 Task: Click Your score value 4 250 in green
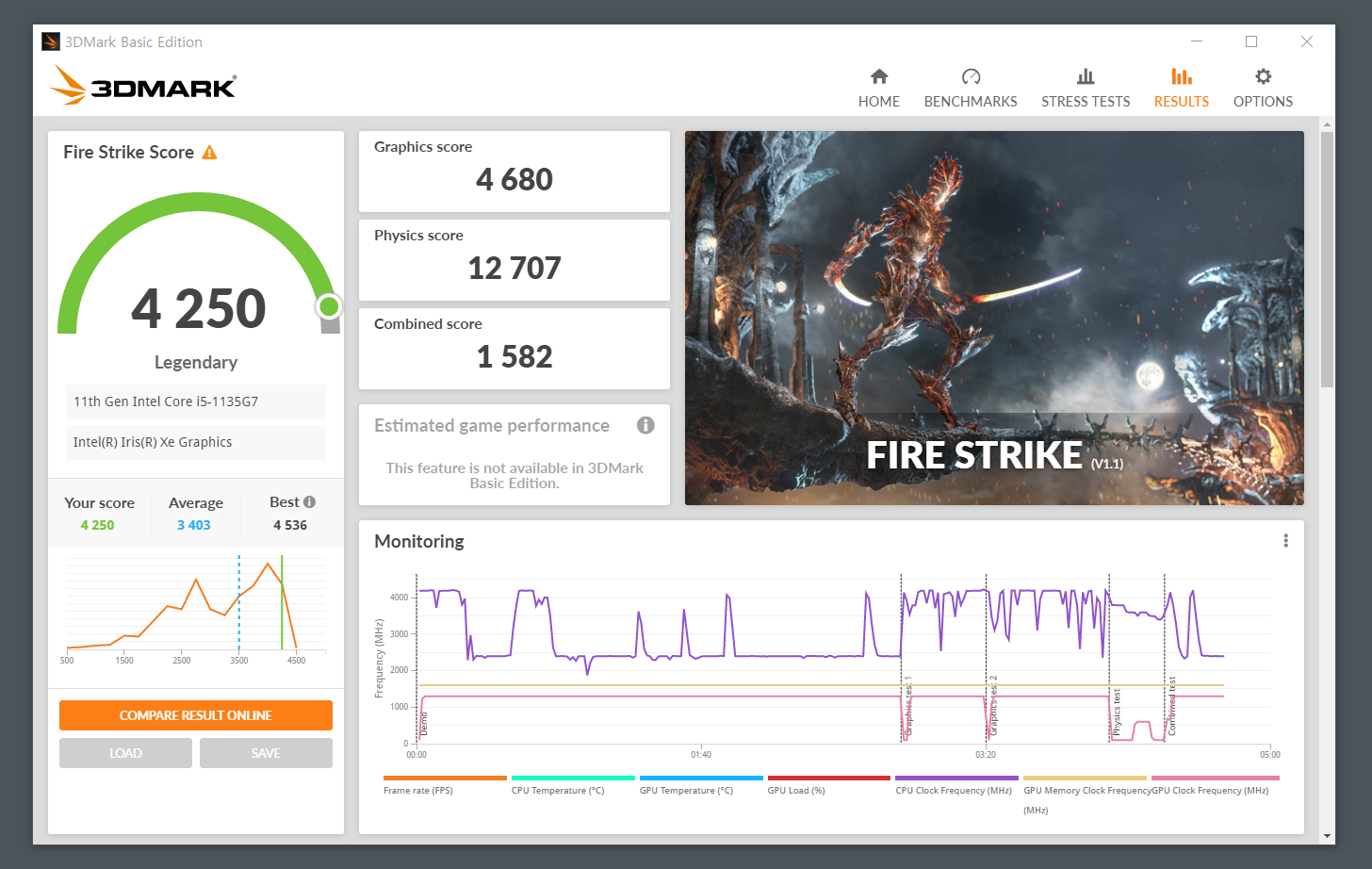click(97, 525)
